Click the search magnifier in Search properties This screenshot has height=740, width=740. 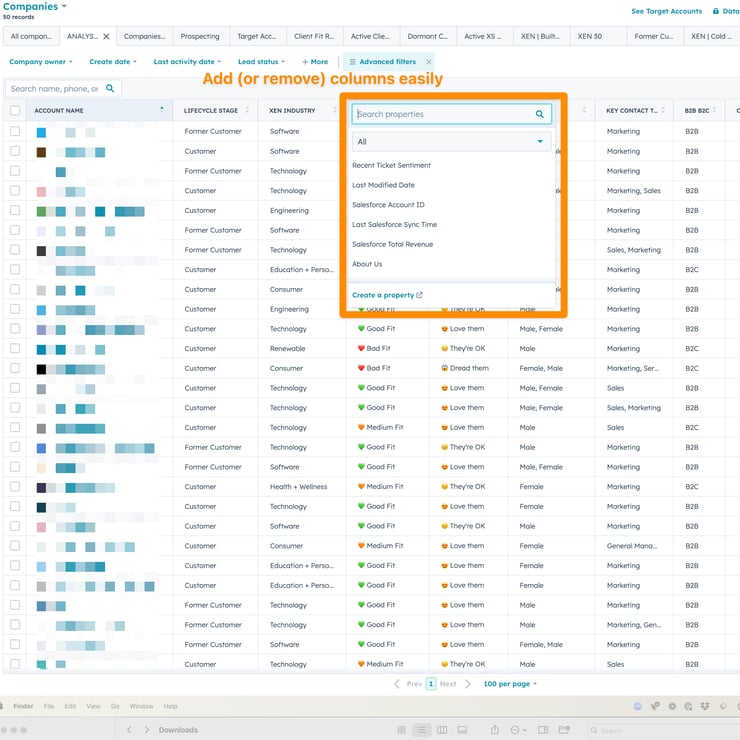[x=540, y=115]
